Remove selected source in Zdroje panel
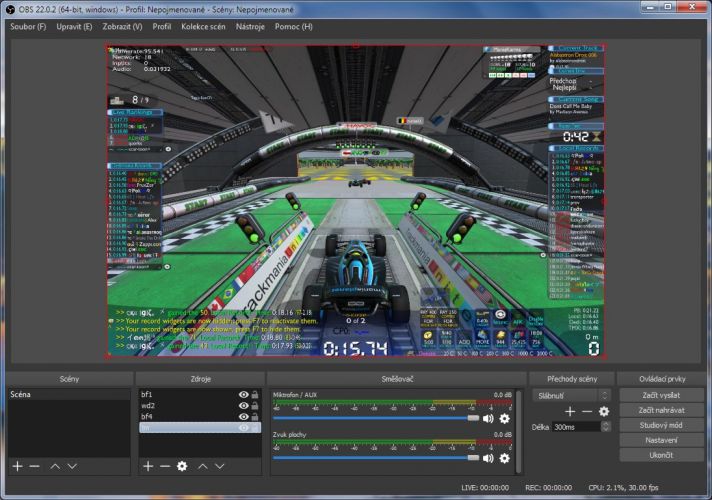The height and width of the screenshot is (500, 712). click(165, 466)
